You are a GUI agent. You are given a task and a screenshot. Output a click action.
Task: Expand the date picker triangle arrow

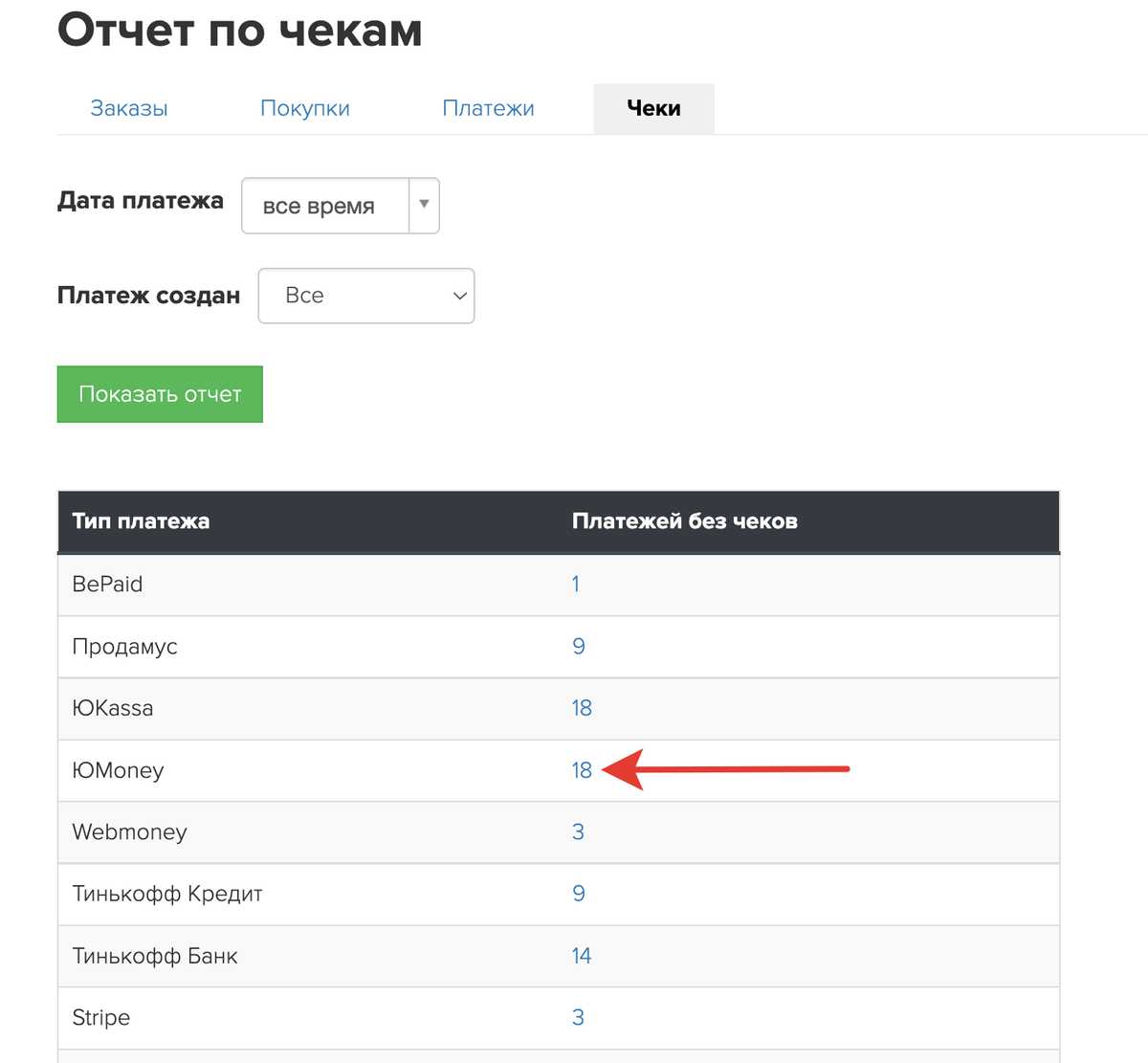[424, 205]
